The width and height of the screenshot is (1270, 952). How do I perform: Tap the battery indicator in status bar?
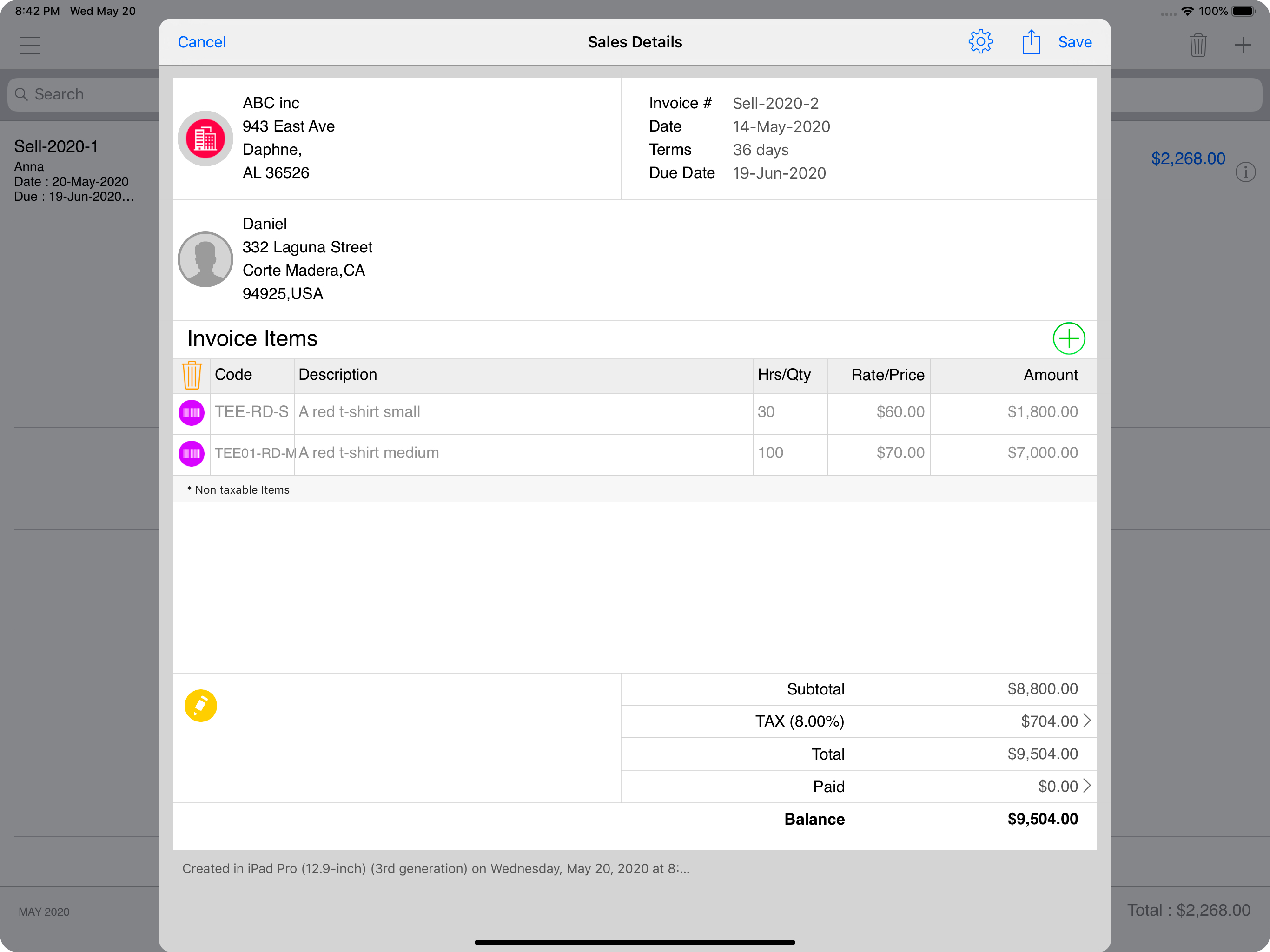(1243, 11)
